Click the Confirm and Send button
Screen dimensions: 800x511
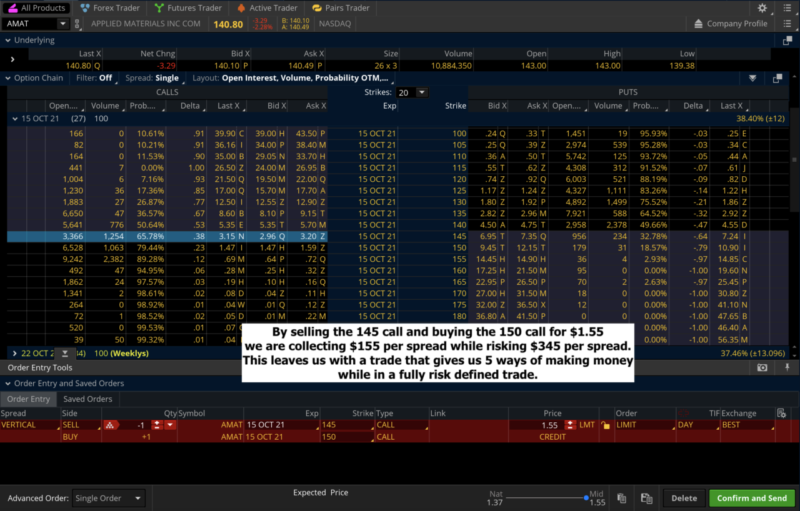tap(752, 498)
